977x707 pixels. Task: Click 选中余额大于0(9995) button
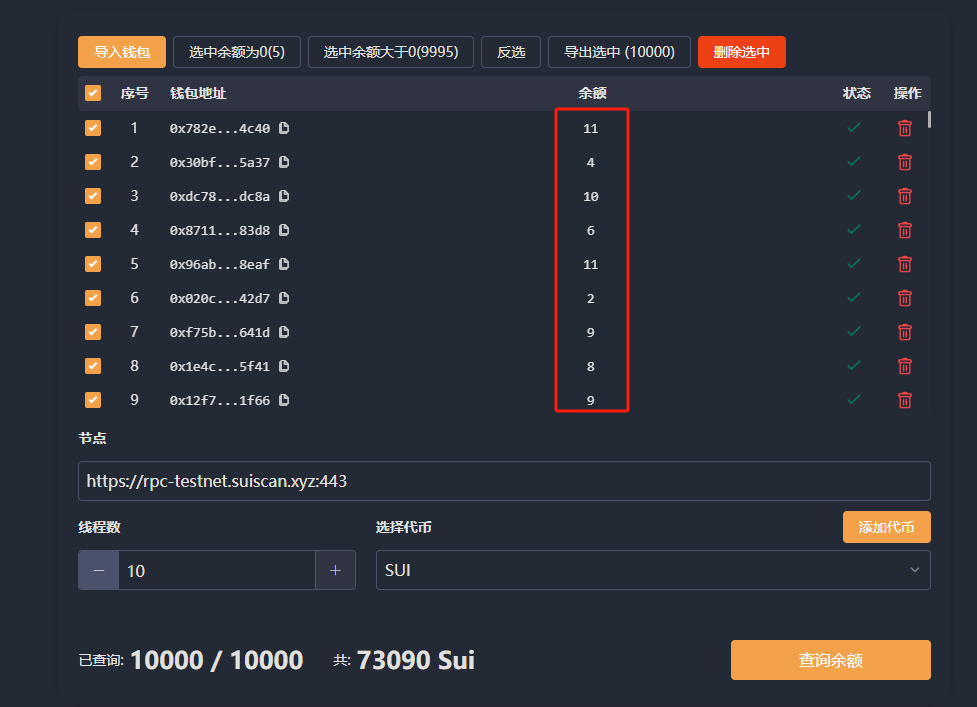[x=391, y=52]
